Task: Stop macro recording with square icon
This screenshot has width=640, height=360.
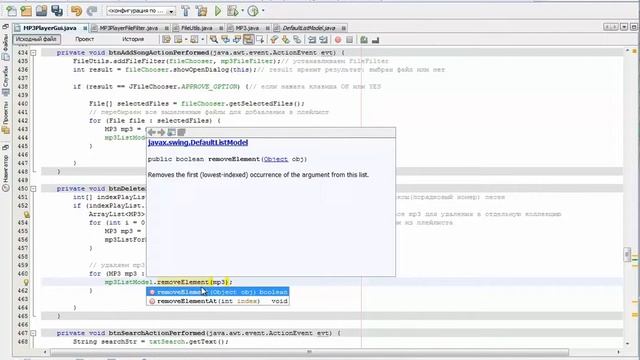Action: pyautogui.click(x=349, y=40)
